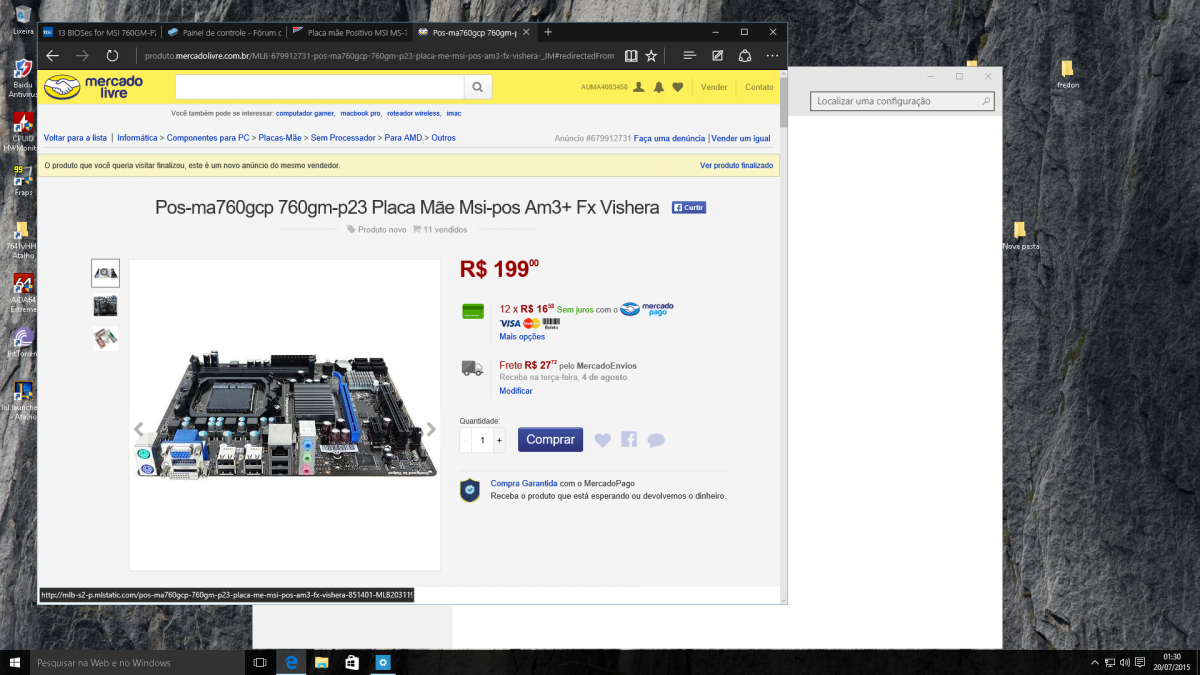This screenshot has width=1200, height=675.
Task: Click the Make a Web Note icon
Action: pyautogui.click(x=717, y=56)
